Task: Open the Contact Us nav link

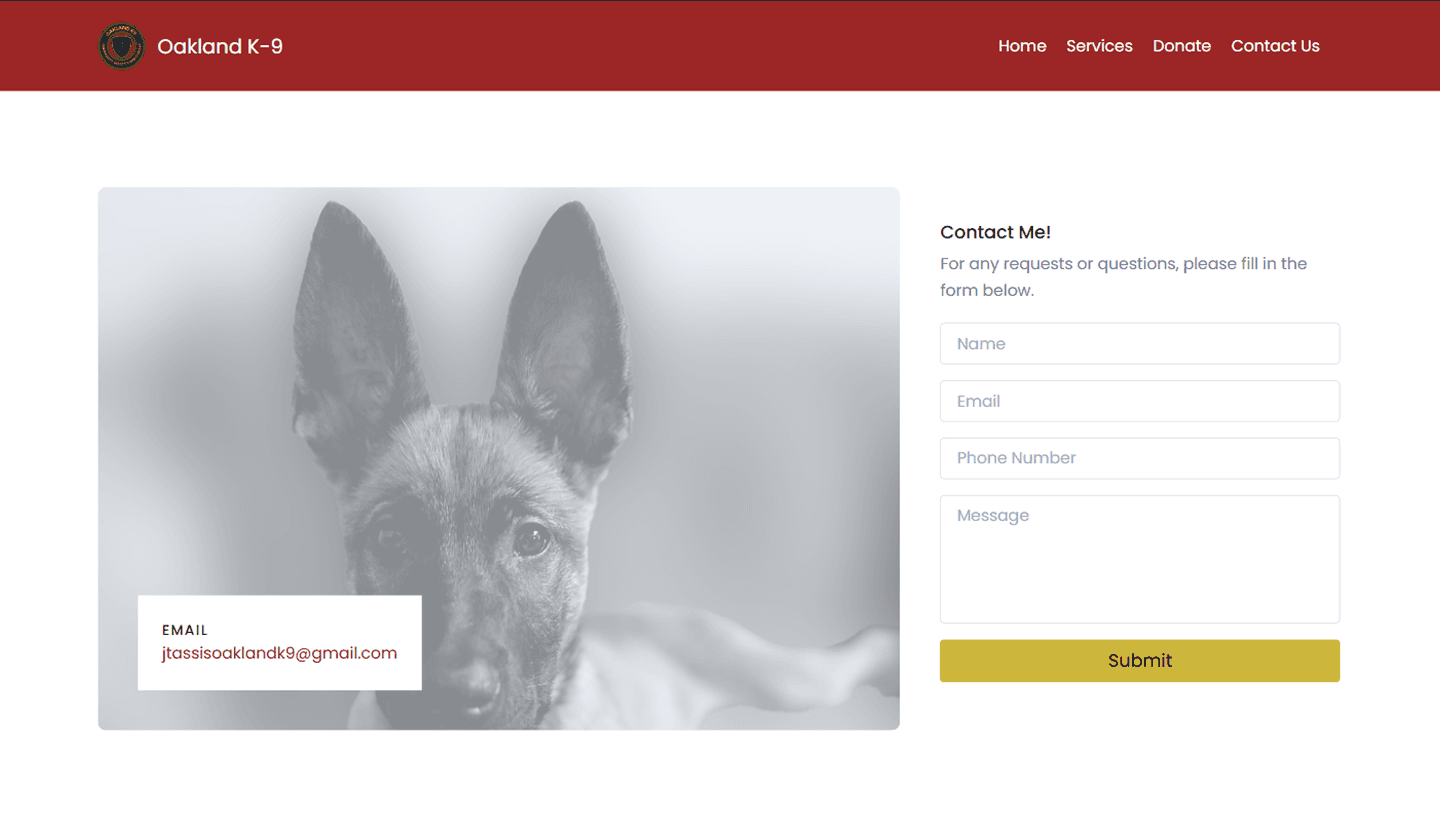Action: pyautogui.click(x=1275, y=46)
